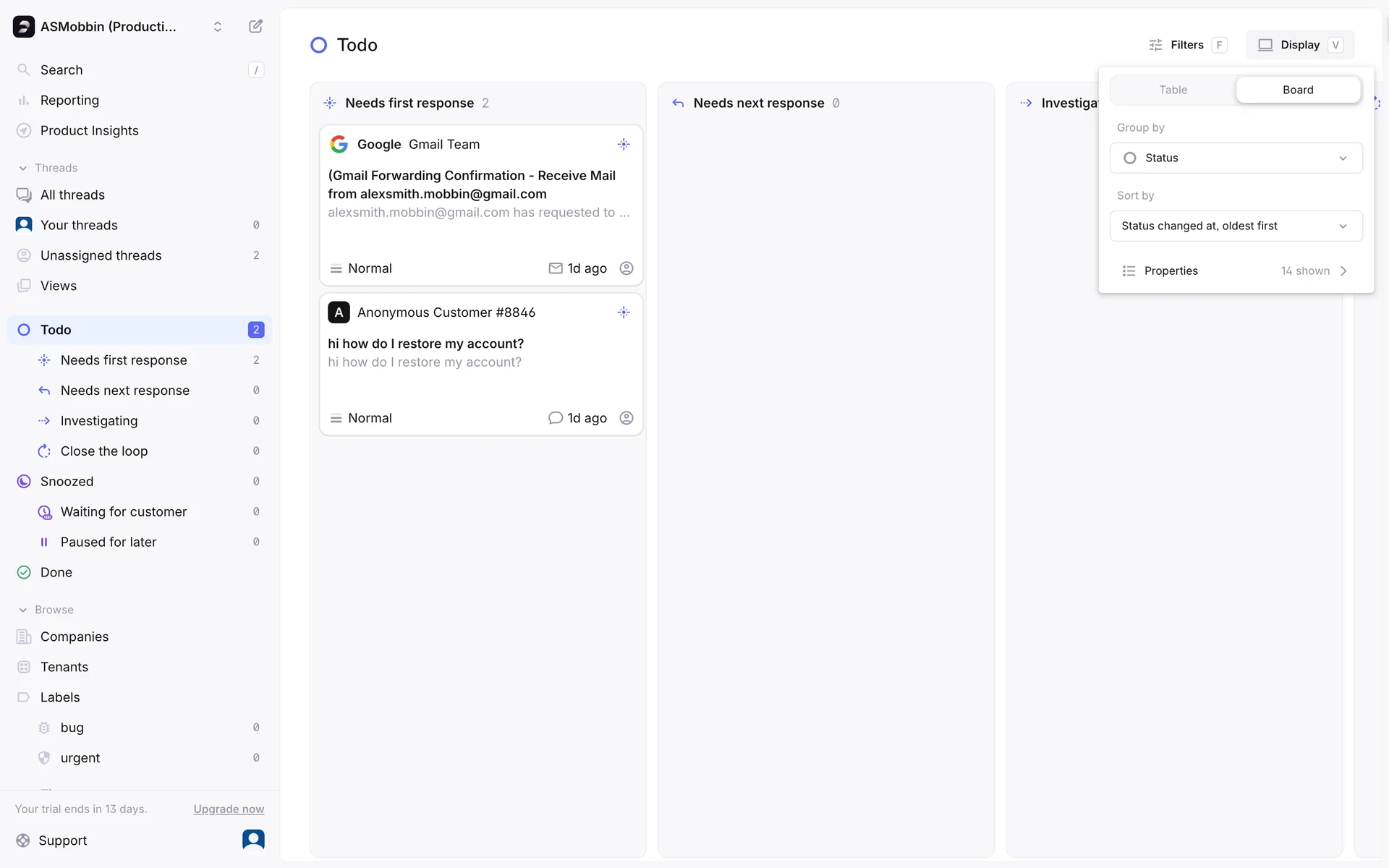The image size is (1389, 868).
Task: Open the Sort by dropdown
Action: [x=1236, y=226]
